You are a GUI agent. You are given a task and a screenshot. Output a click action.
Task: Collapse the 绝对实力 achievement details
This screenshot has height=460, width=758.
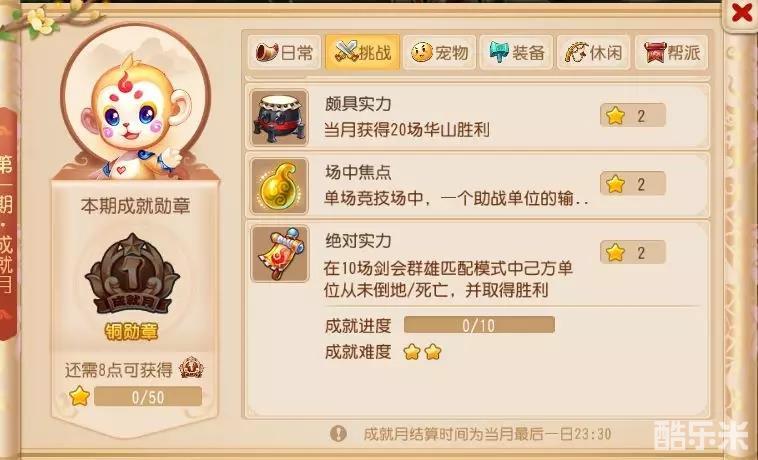[478, 261]
